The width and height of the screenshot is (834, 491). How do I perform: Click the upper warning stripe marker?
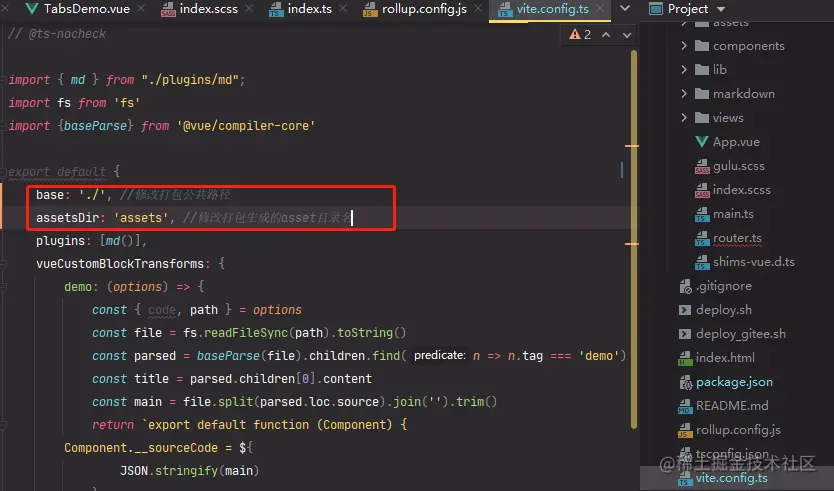[632, 145]
